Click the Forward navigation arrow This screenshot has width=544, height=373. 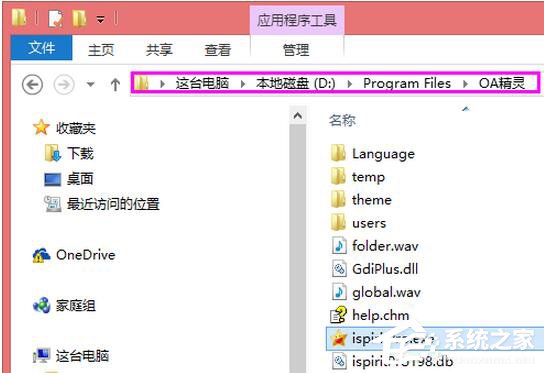click(x=64, y=84)
